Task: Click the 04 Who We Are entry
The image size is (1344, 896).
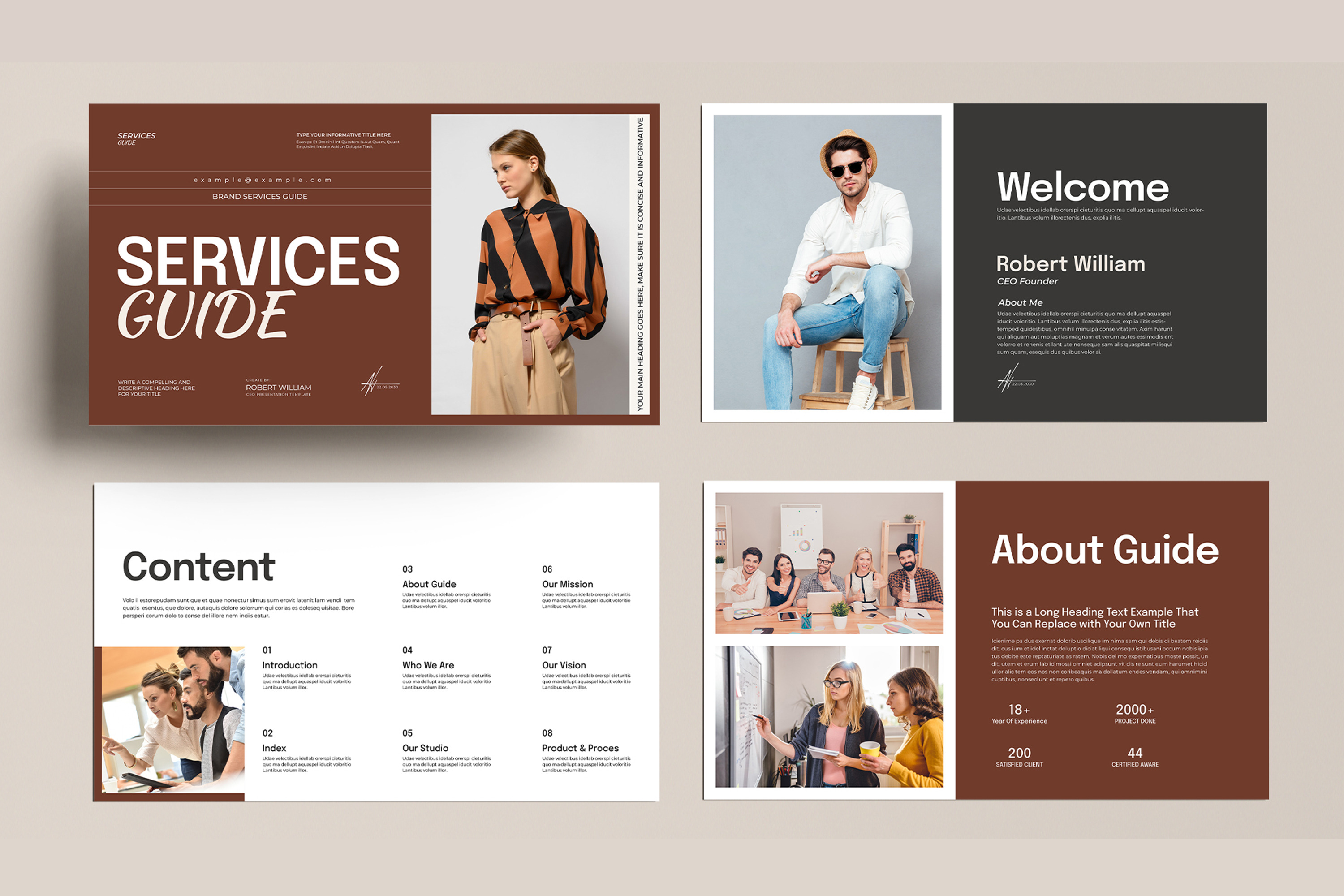Action: [447, 668]
